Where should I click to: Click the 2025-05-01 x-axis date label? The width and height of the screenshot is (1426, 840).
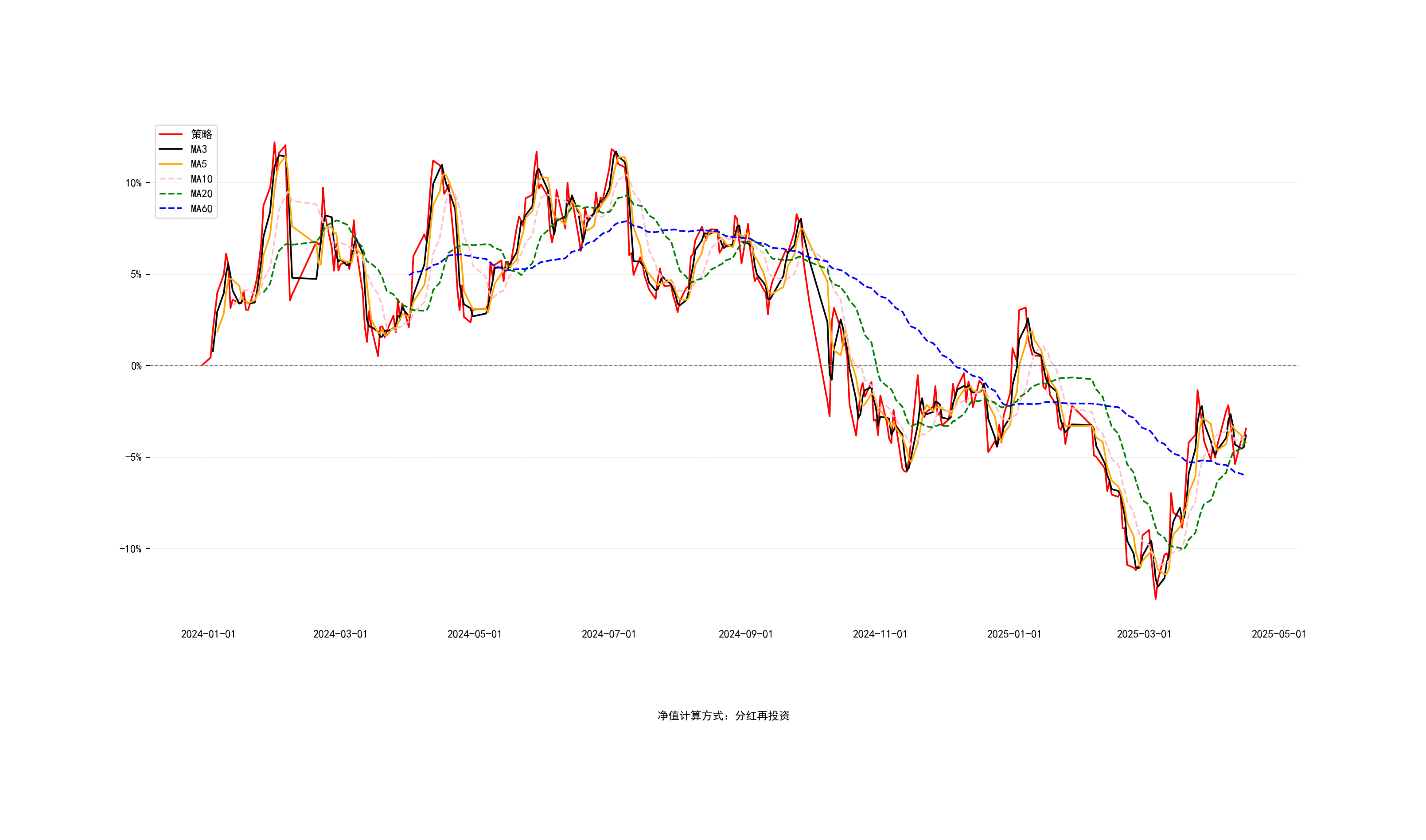1278,634
